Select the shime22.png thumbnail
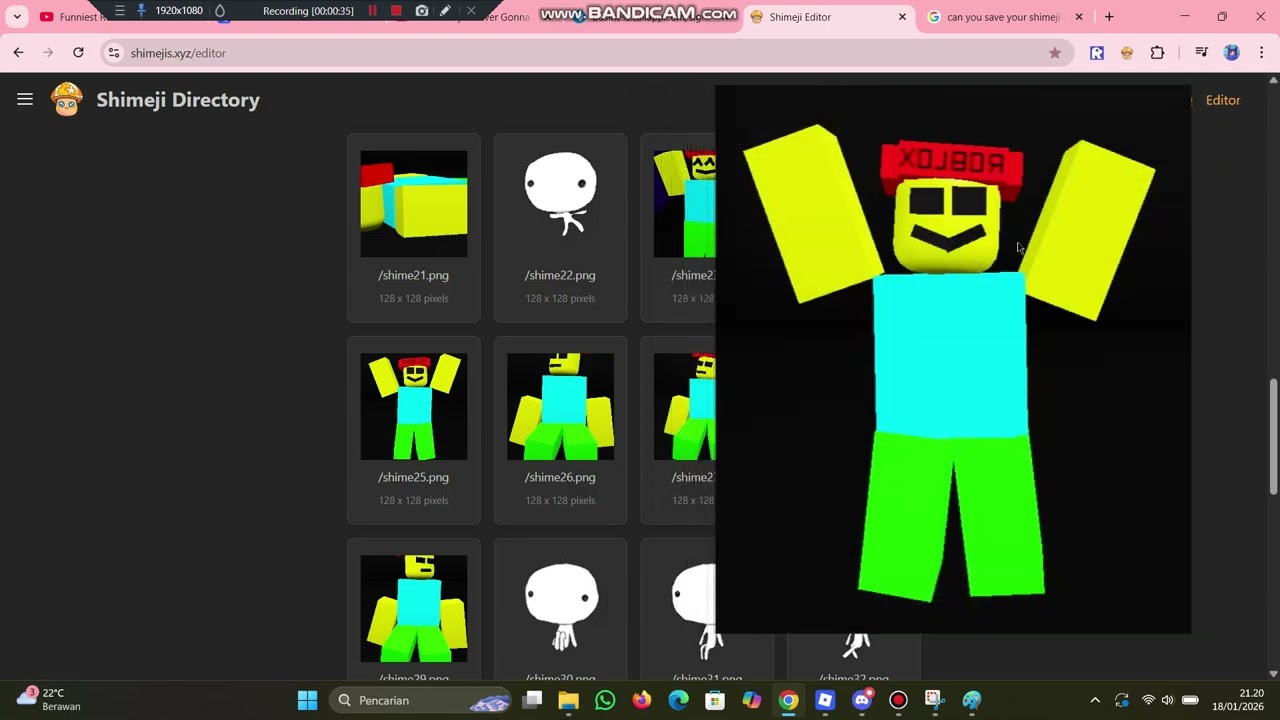The width and height of the screenshot is (1280, 720). (560, 204)
